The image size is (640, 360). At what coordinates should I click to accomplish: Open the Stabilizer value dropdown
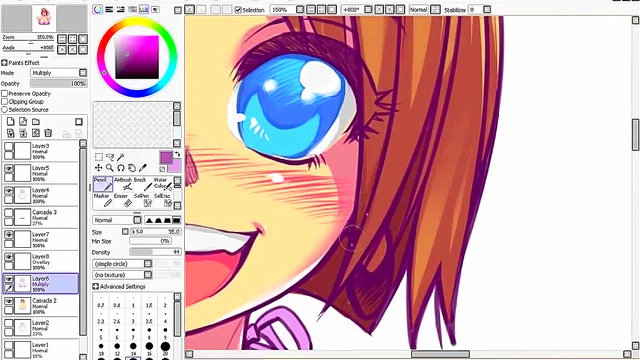pos(487,9)
